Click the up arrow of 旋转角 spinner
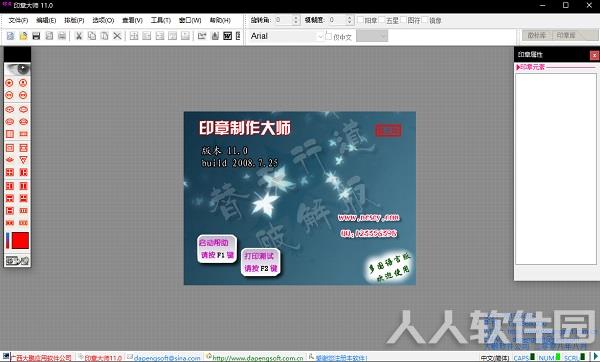This screenshot has width=600, height=362. tap(296, 17)
